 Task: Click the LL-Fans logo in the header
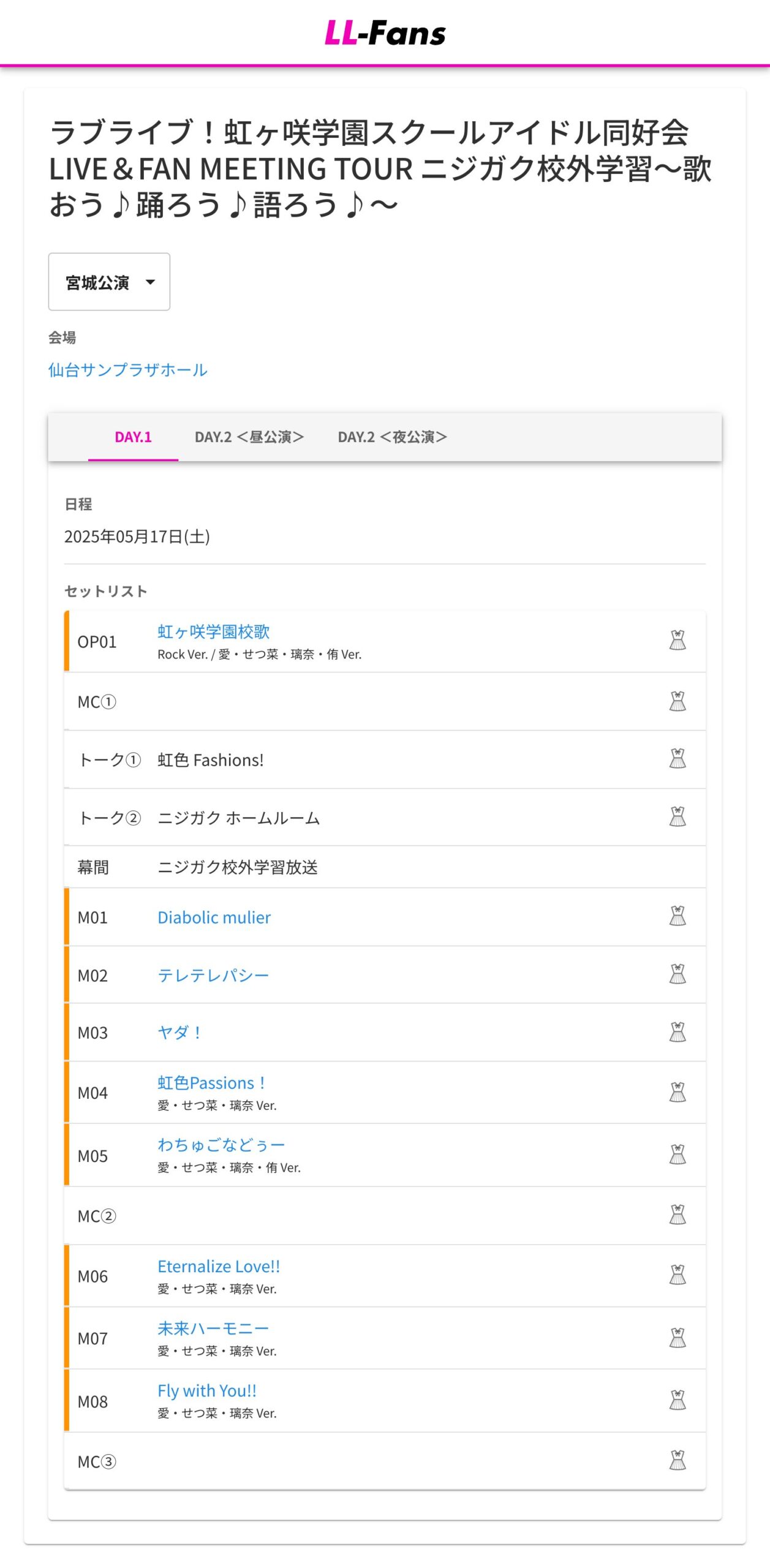385,34
